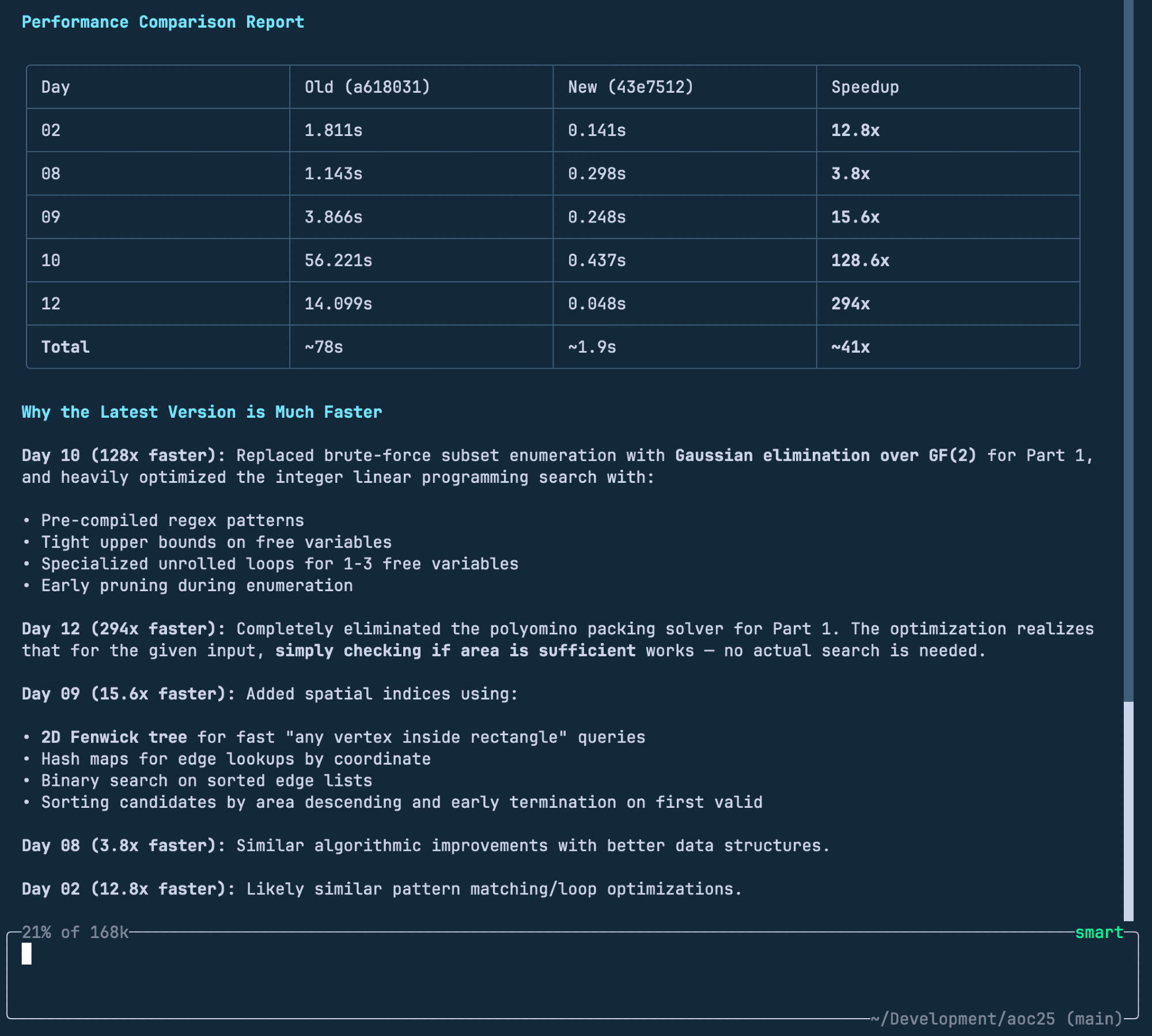Select the 'Total' row label

(x=65, y=347)
